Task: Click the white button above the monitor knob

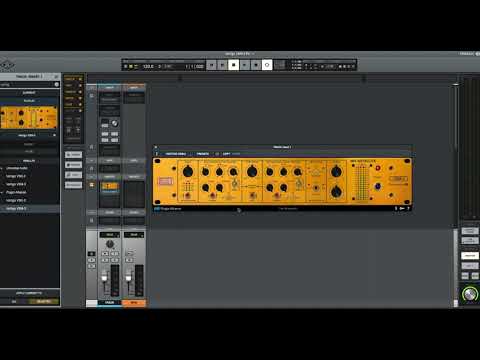Action: (x=470, y=256)
